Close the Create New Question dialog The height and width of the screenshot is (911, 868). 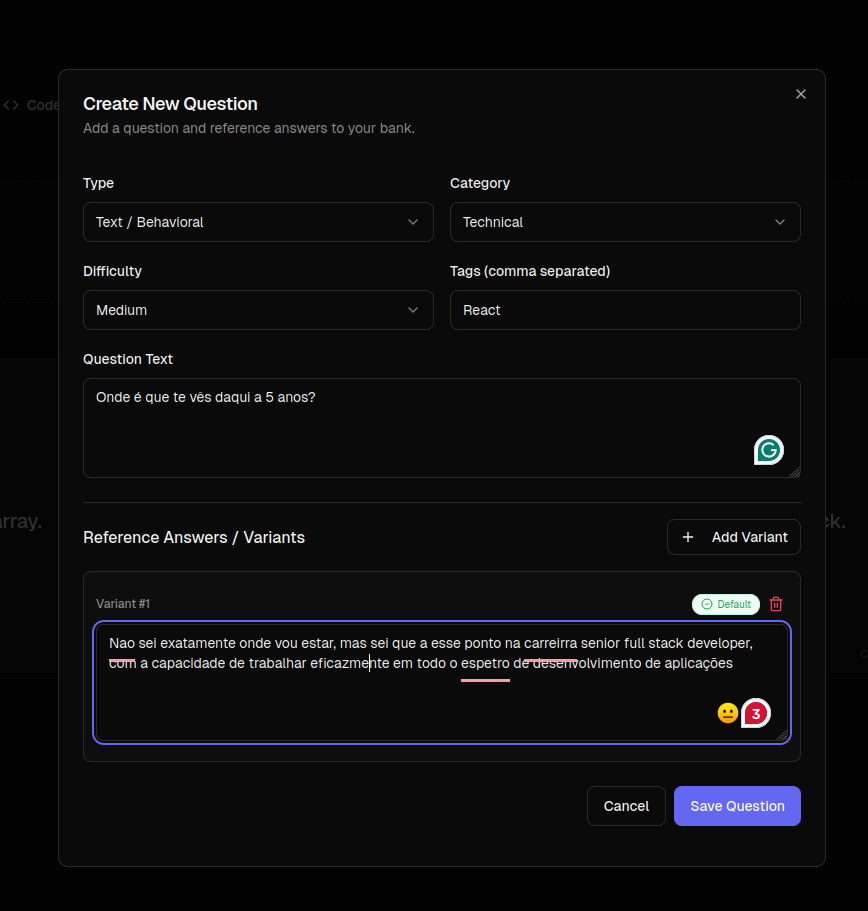(800, 94)
